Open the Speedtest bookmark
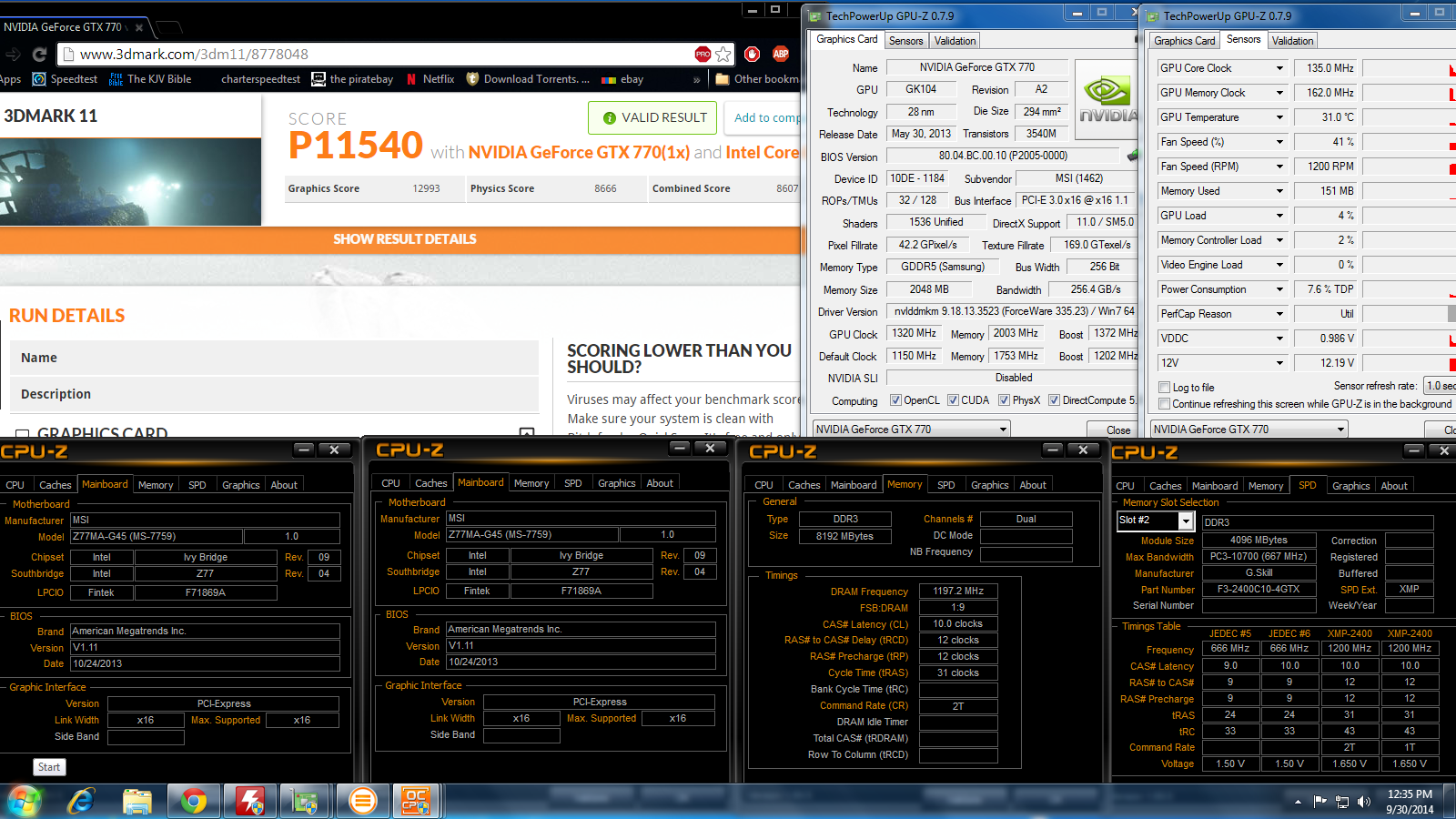The height and width of the screenshot is (819, 1456). 65,79
